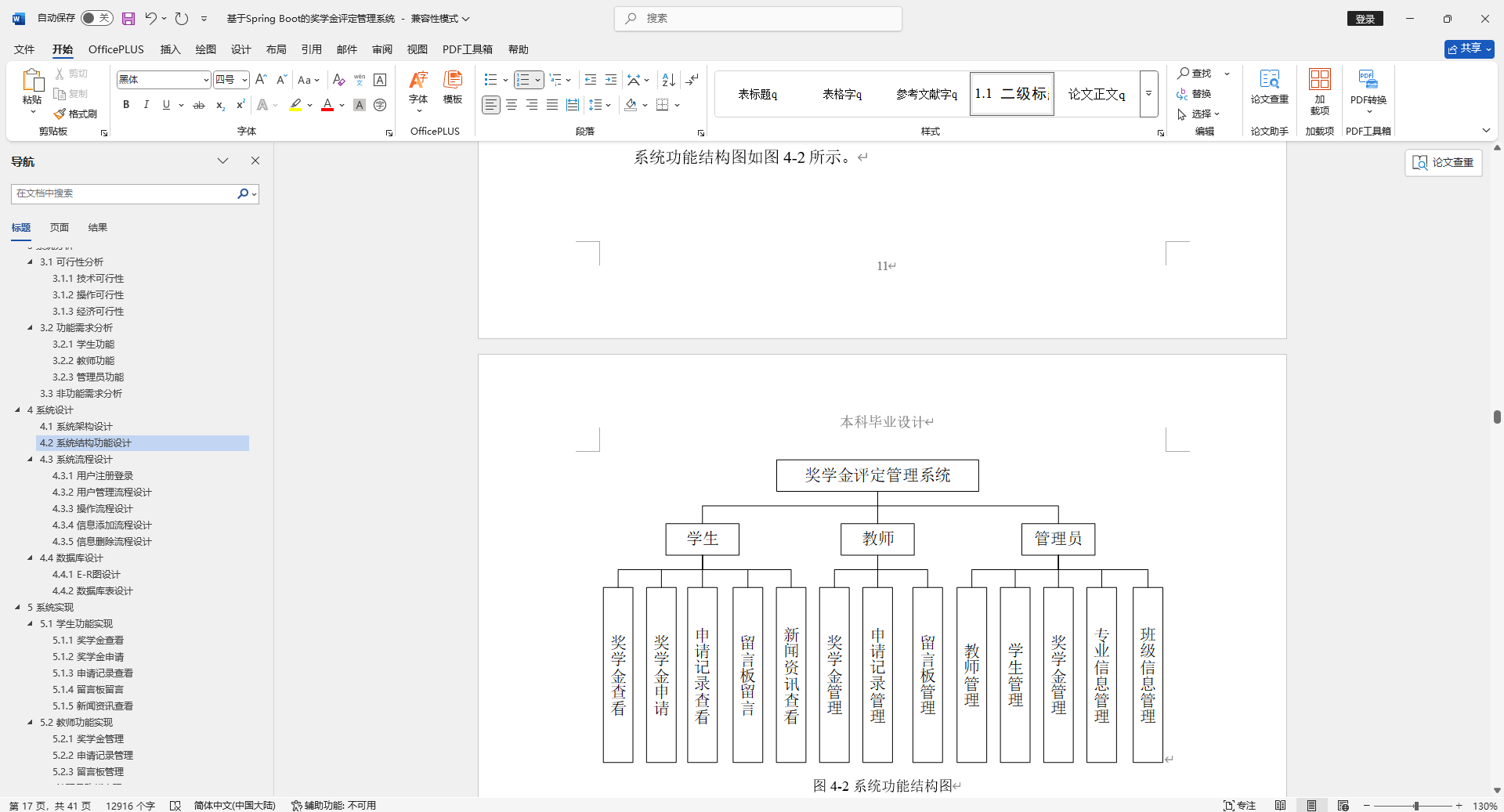Apply the 格式刷 (Format Painter) tool
1504x812 pixels.
pyautogui.click(x=75, y=114)
